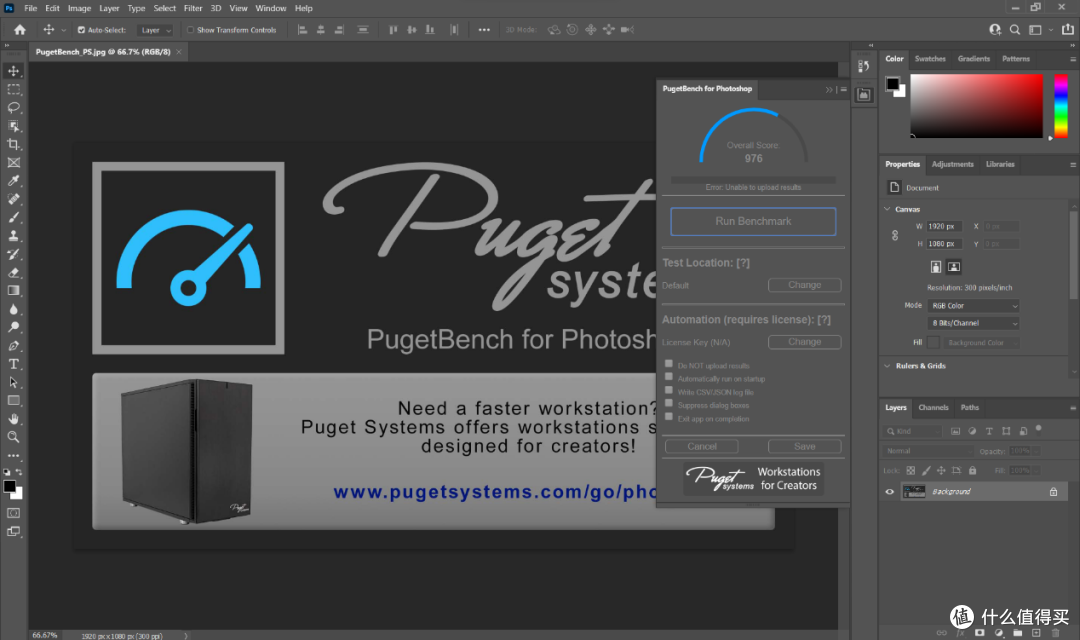1080x640 pixels.
Task: Open the Background Color fill dropdown
Action: pos(982,342)
